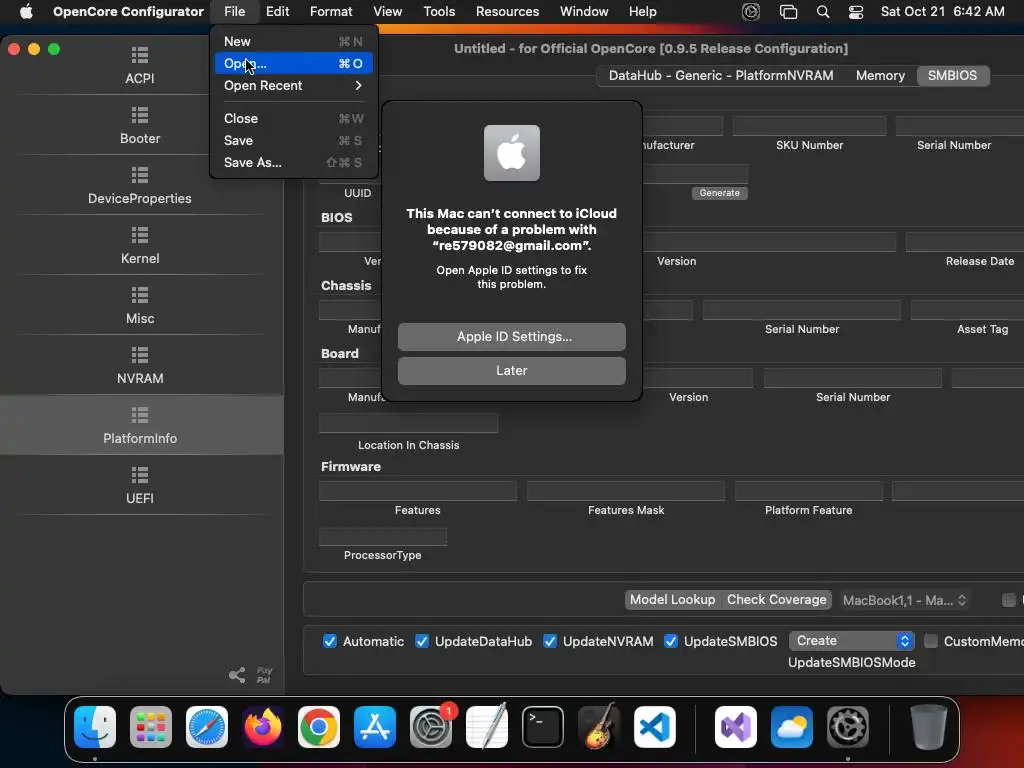Image resolution: width=1024 pixels, height=768 pixels.
Task: Dismiss the iCloud dialog with Later
Action: pyautogui.click(x=512, y=370)
